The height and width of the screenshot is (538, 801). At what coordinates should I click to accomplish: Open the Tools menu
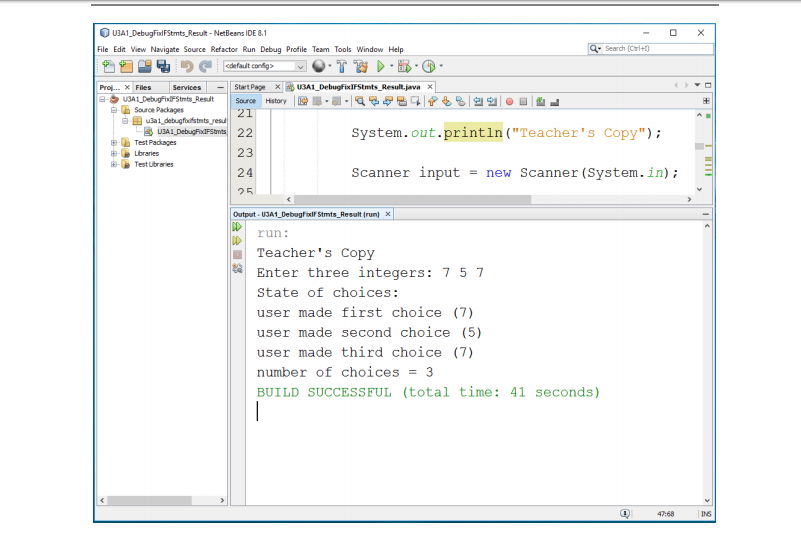(343, 49)
